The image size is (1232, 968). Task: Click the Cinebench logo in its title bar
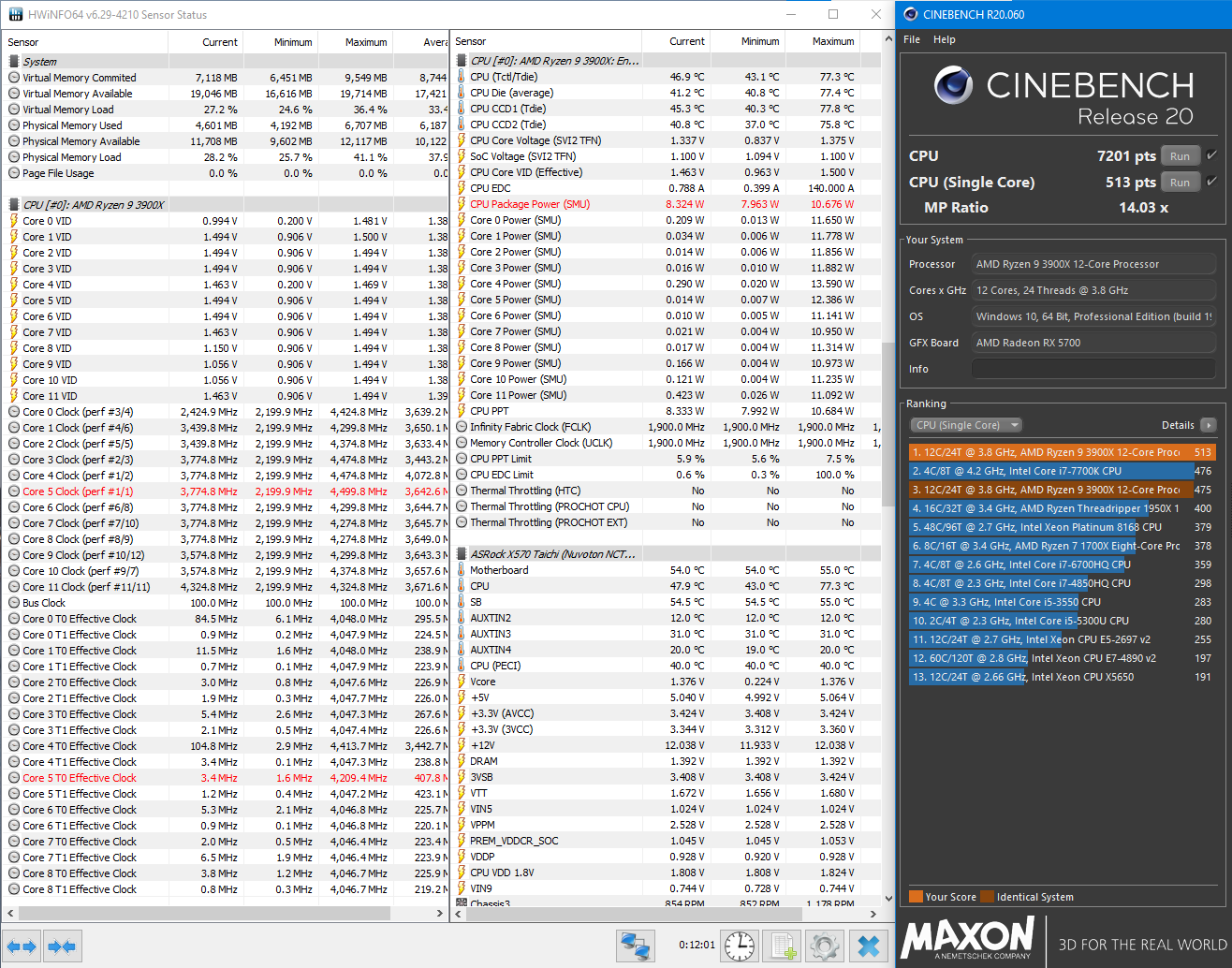[x=911, y=14]
